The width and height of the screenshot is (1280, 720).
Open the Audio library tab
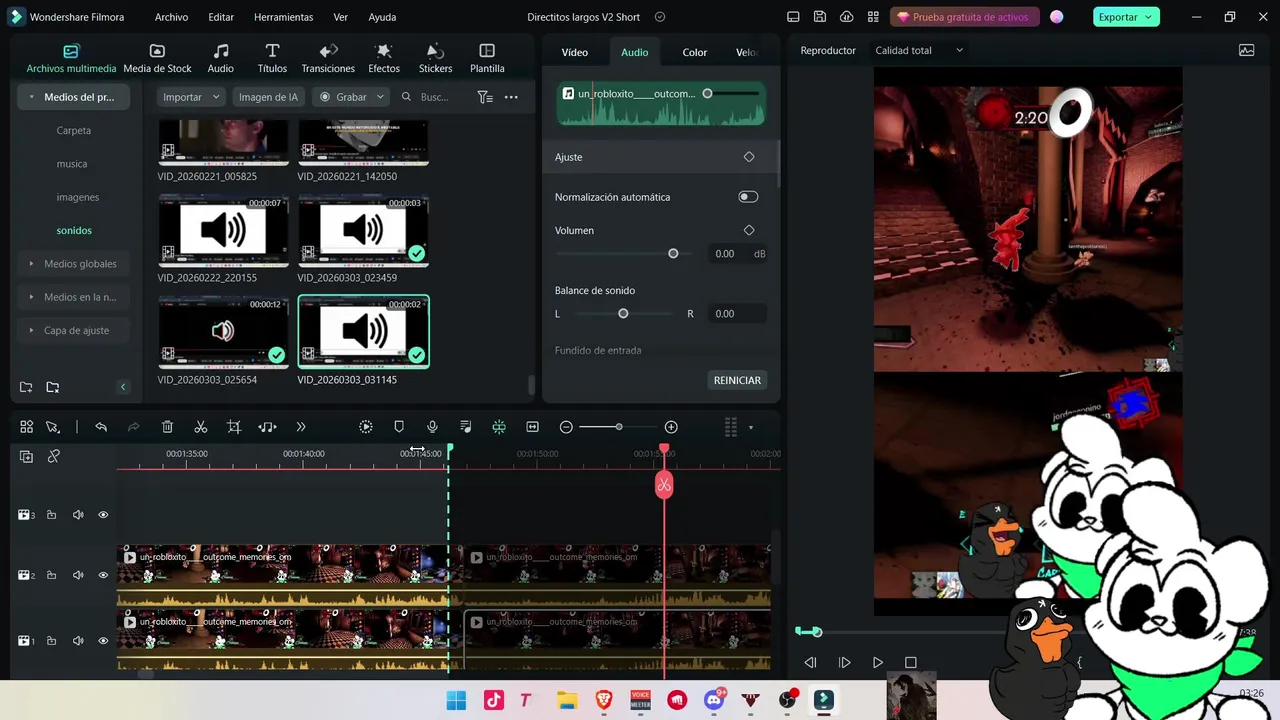pos(220,59)
